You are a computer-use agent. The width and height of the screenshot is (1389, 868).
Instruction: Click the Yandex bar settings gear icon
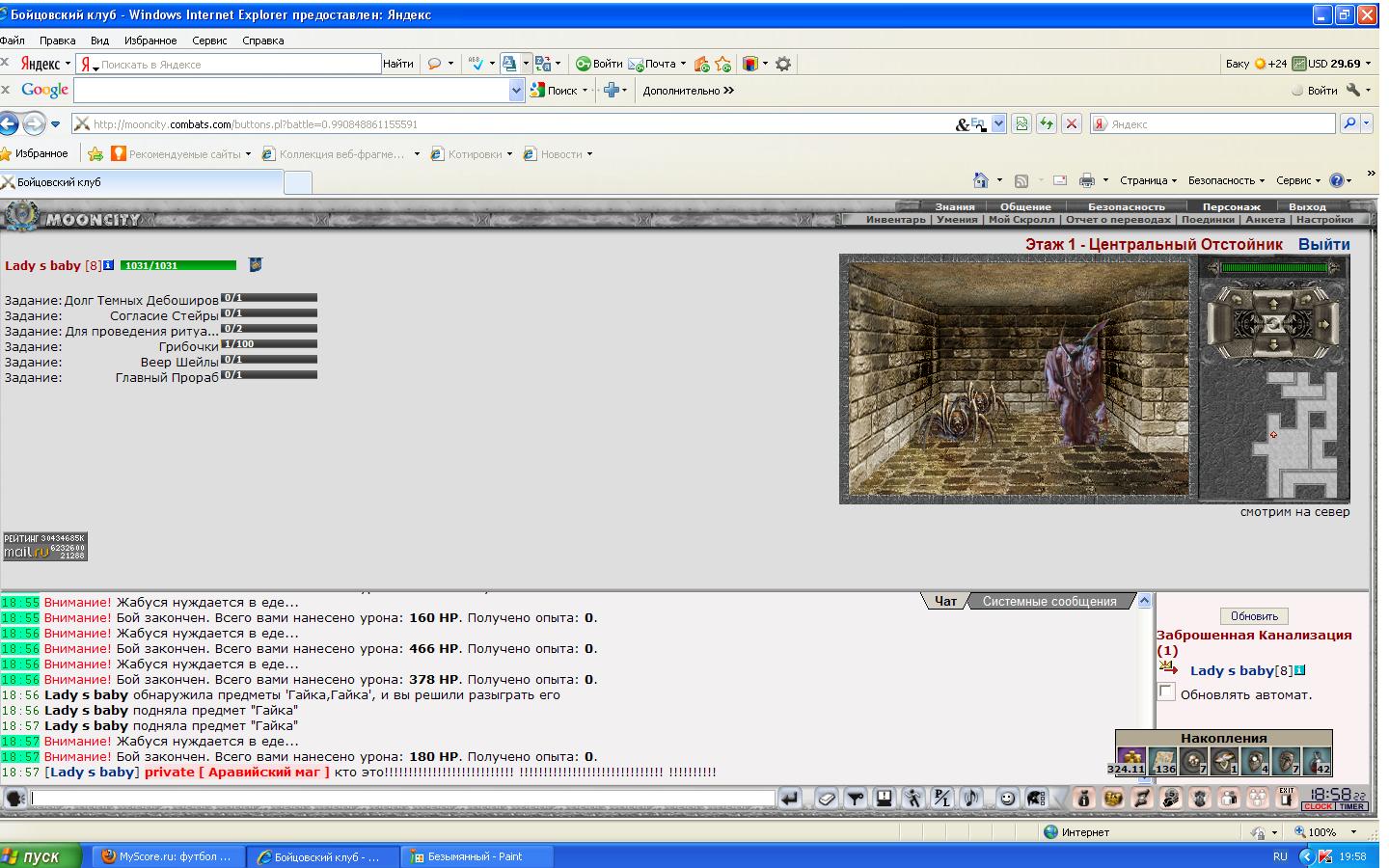pyautogui.click(x=783, y=64)
